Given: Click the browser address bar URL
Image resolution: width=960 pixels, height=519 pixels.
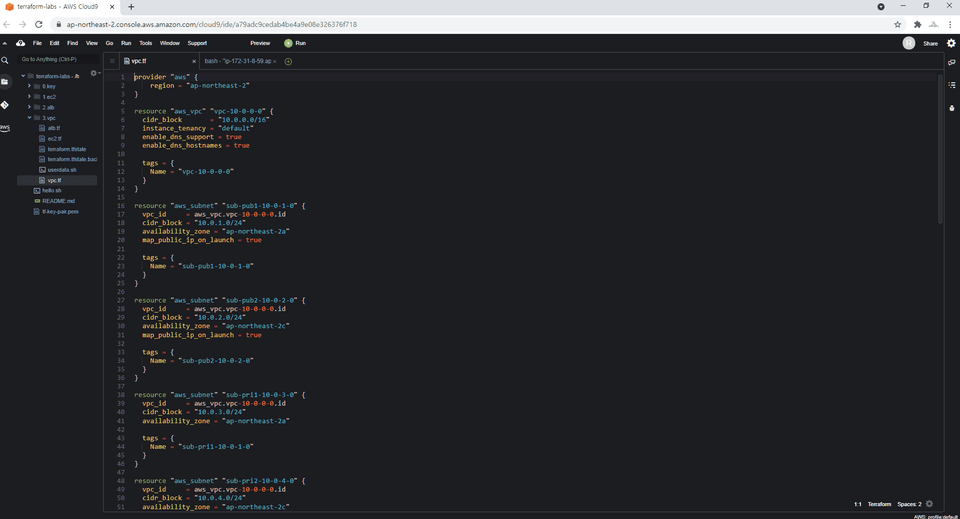Looking at the screenshot, I should coord(212,24).
